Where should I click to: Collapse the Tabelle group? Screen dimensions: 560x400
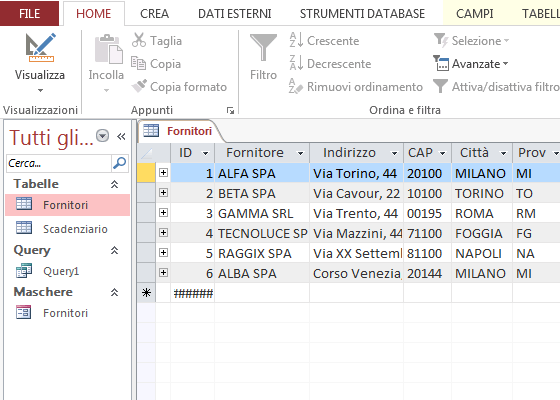pos(114,184)
